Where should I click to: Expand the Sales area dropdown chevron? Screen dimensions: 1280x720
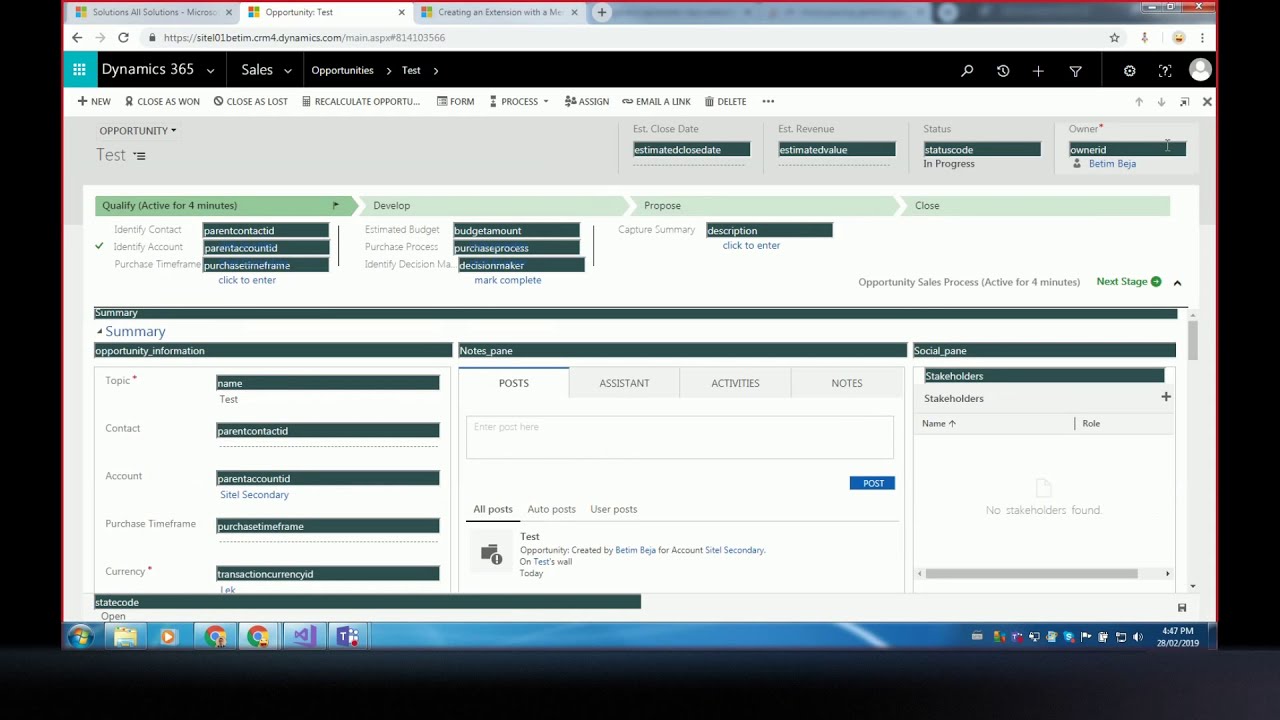pos(288,71)
